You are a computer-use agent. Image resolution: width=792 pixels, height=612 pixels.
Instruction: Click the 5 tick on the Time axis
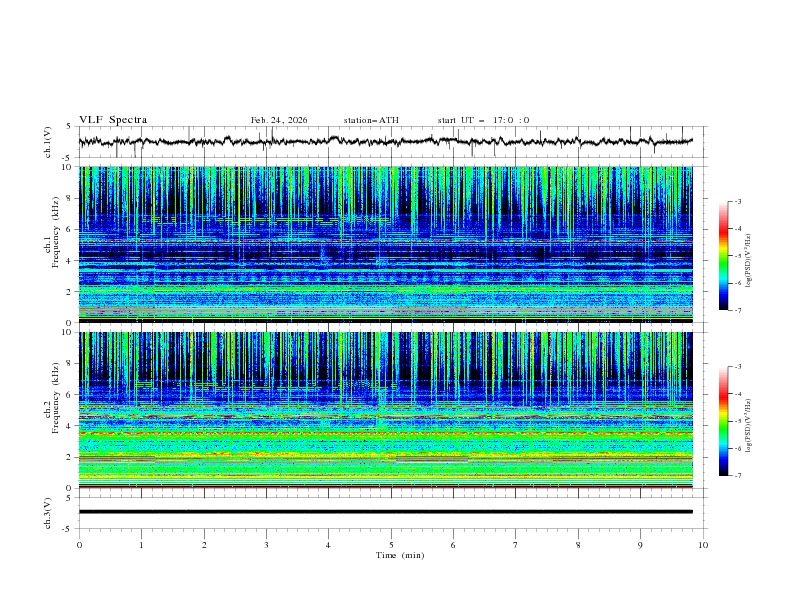392,545
